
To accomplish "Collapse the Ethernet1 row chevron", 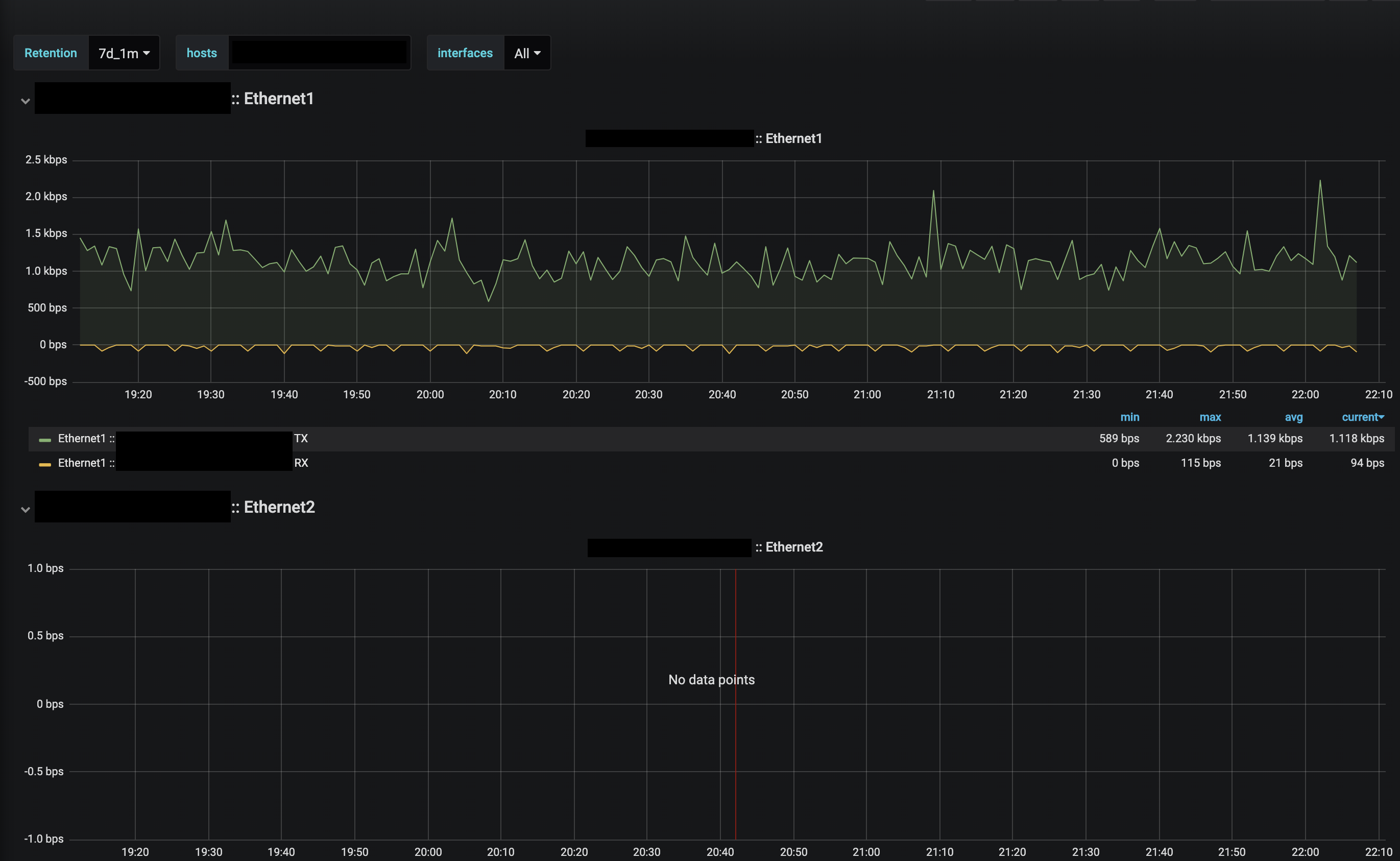I will [25, 101].
